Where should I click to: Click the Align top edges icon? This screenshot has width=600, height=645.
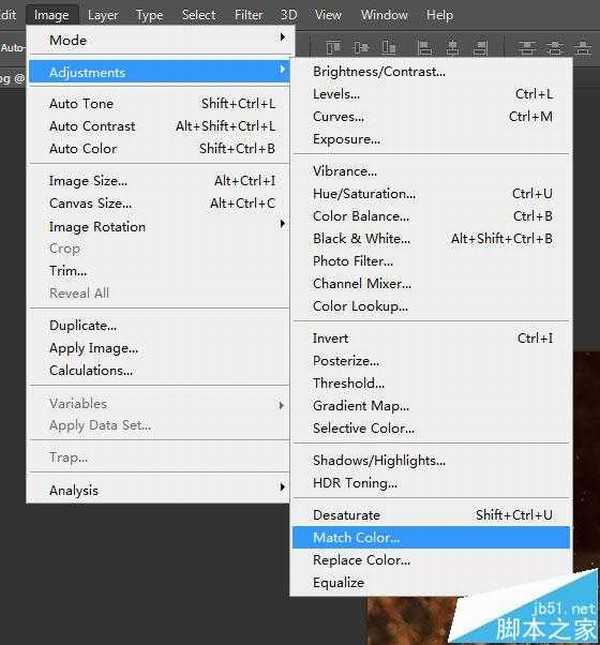pyautogui.click(x=333, y=47)
